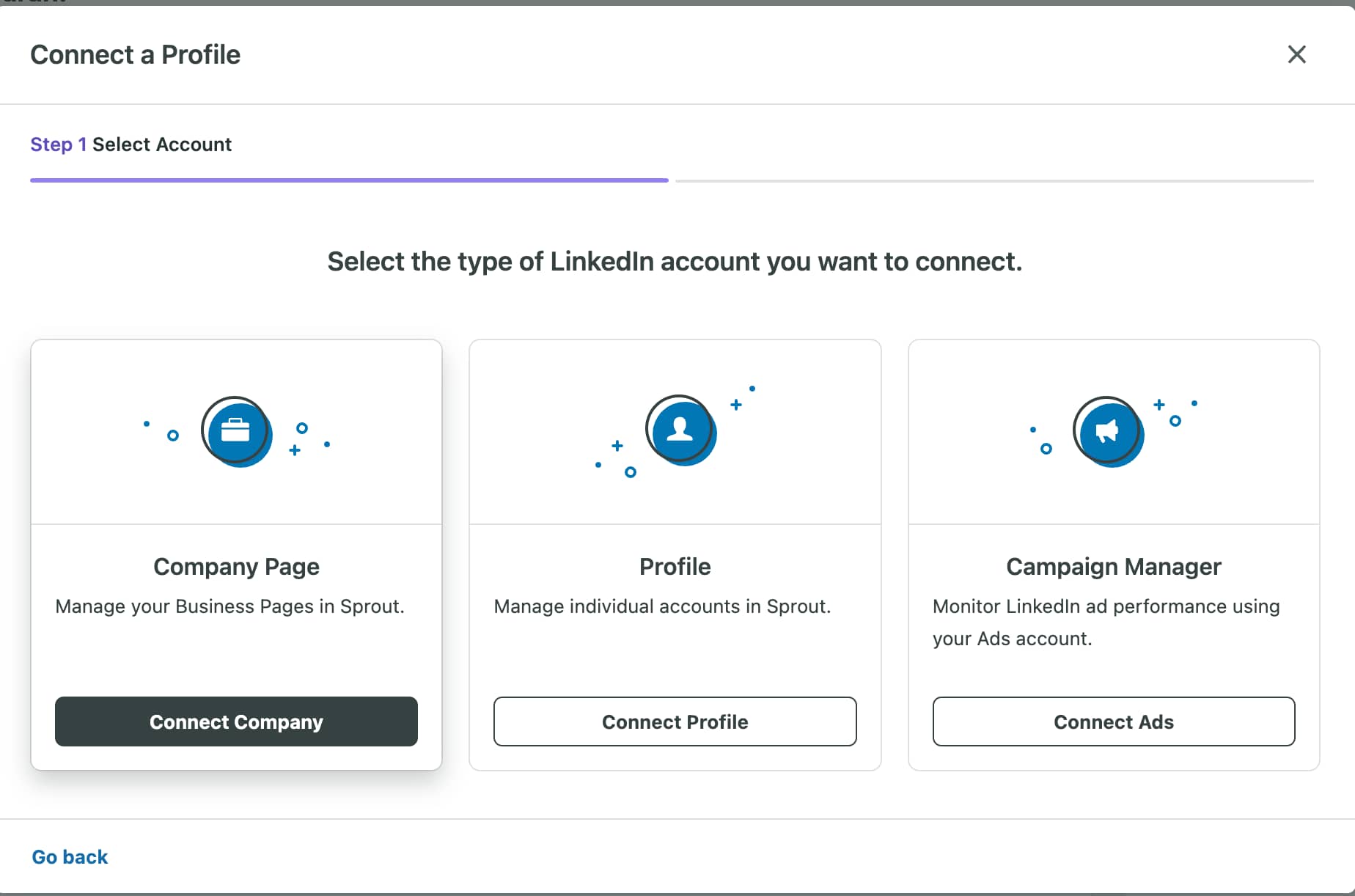Click the Connect Profile button

point(675,721)
